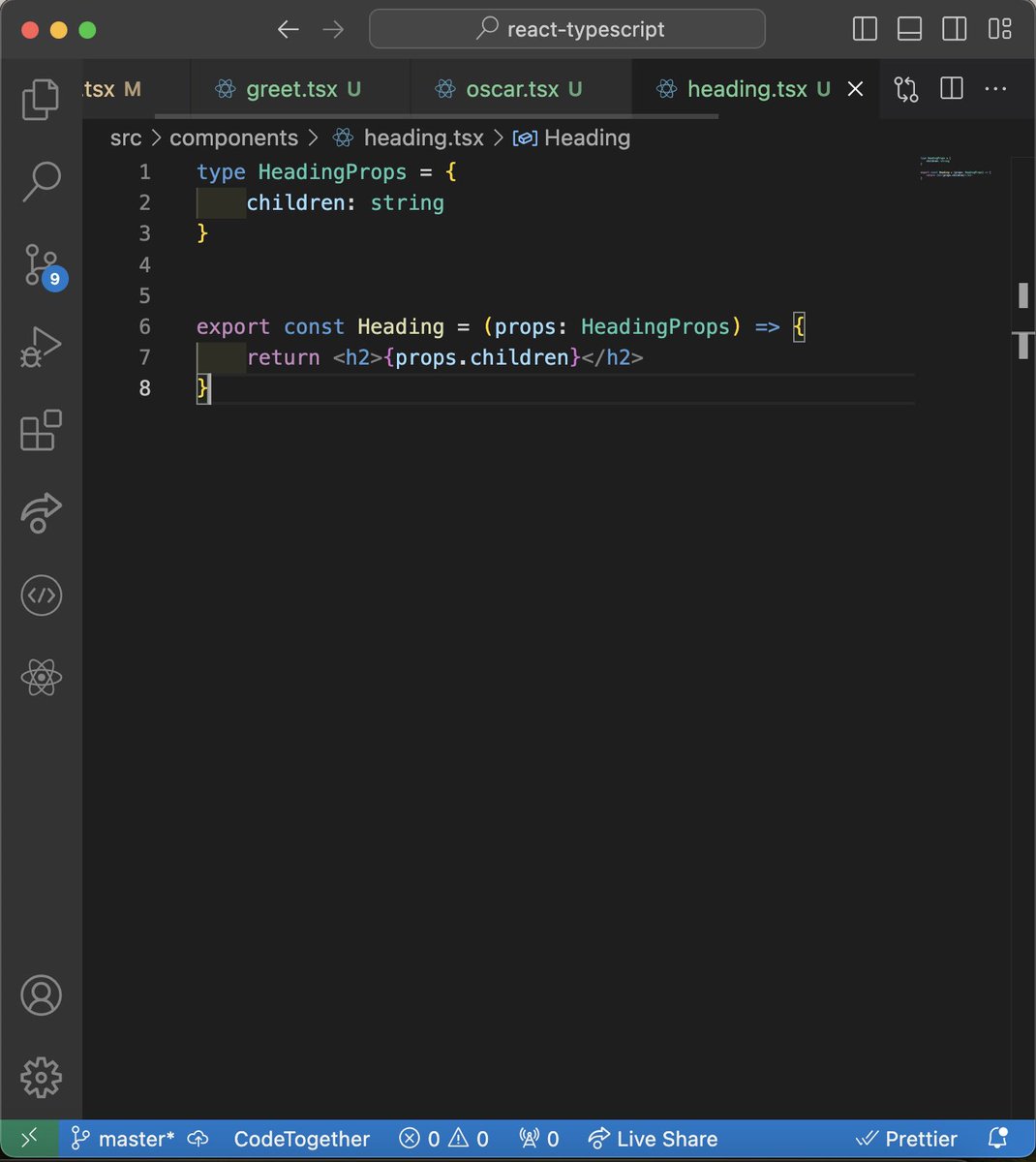1036x1162 pixels.
Task: Open the editor More Actions ellipsis
Action: [995, 89]
